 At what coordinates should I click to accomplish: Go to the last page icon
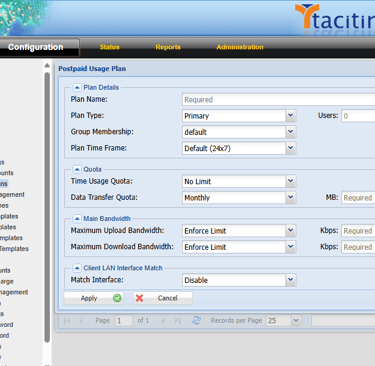[x=178, y=321]
